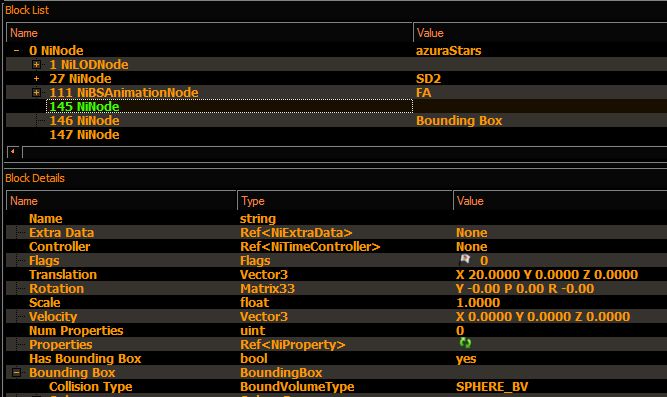Click the SPHERE_BV collision type value
Viewport: 667px width, 397px height.
[x=492, y=387]
